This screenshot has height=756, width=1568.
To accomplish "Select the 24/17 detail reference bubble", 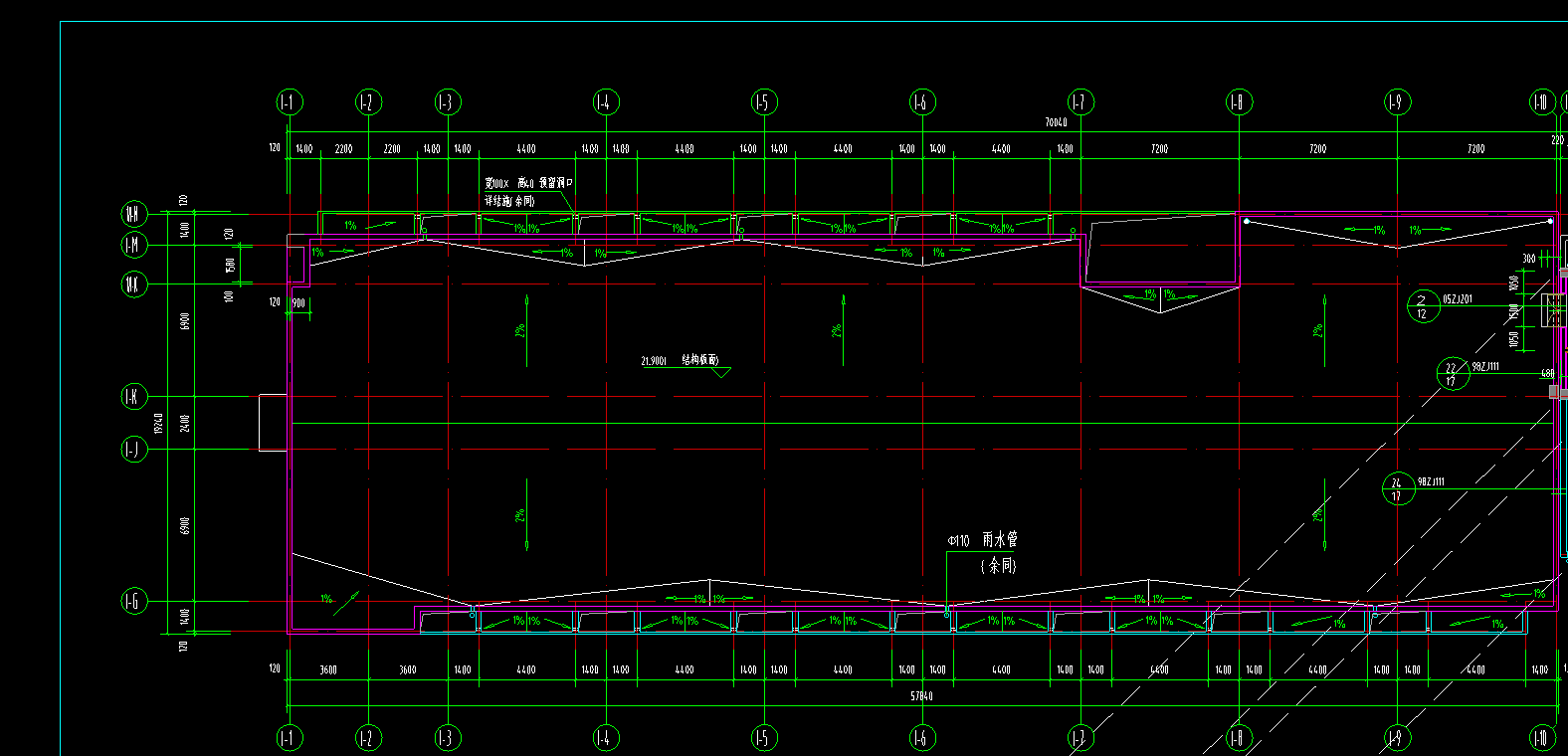I will pos(1398,488).
